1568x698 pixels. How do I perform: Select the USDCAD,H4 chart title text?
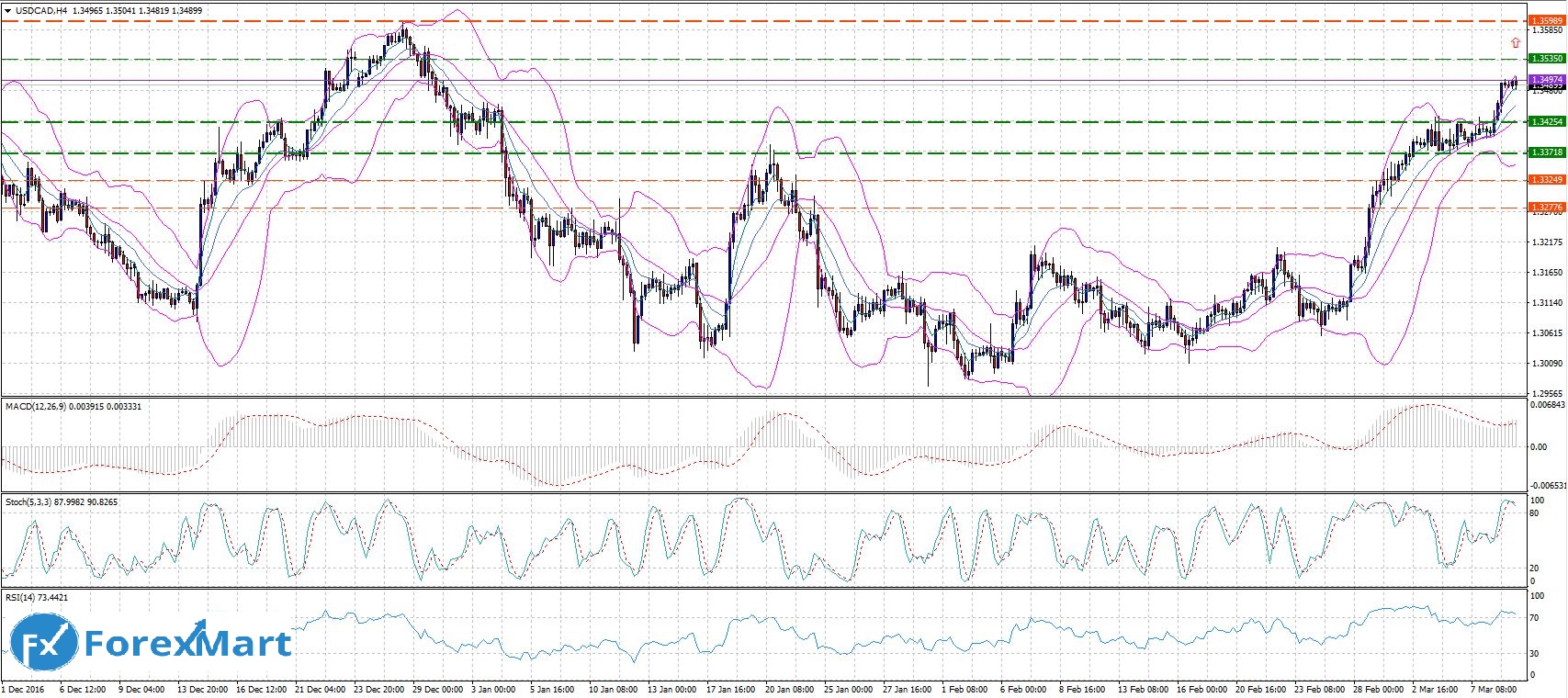[40, 11]
